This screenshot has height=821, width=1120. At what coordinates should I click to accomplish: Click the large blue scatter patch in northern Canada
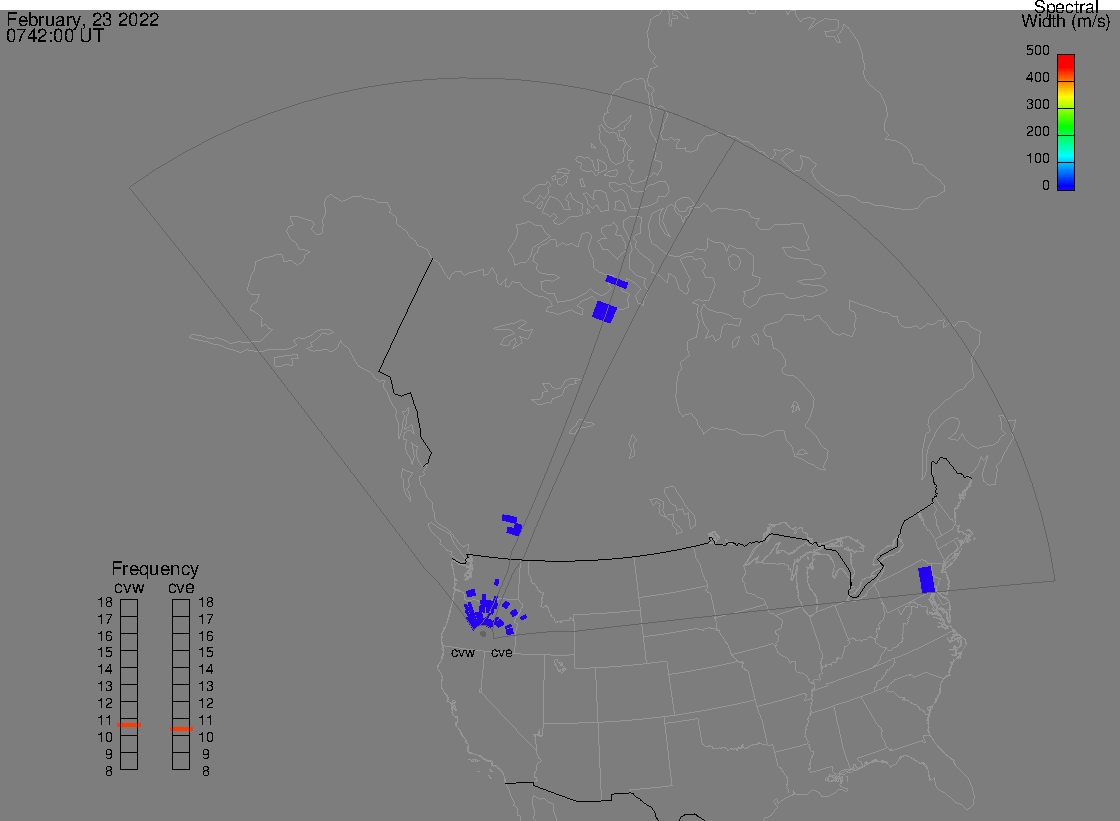[604, 312]
